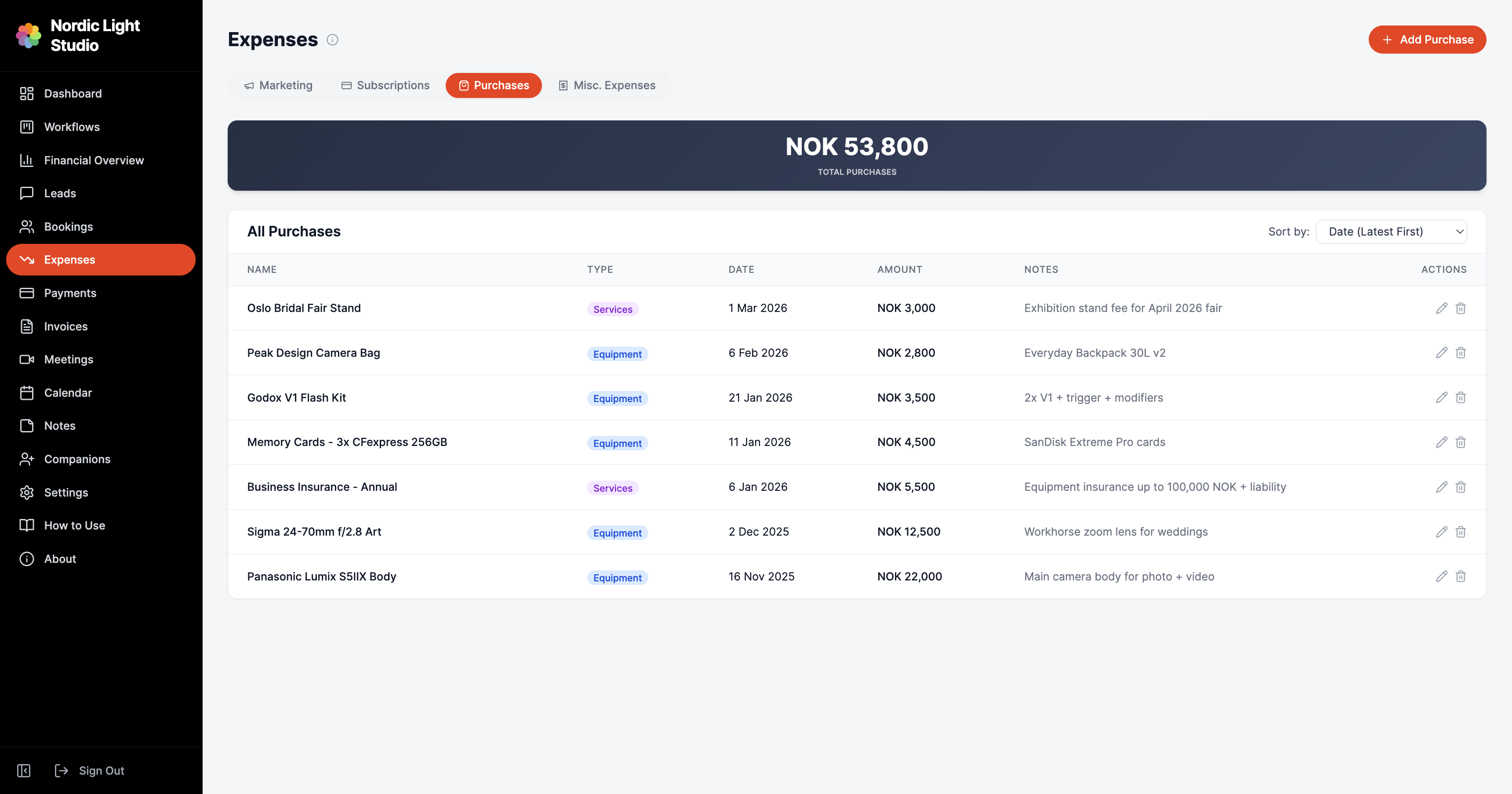
Task: Open the Sort by dropdown
Action: coord(1391,232)
